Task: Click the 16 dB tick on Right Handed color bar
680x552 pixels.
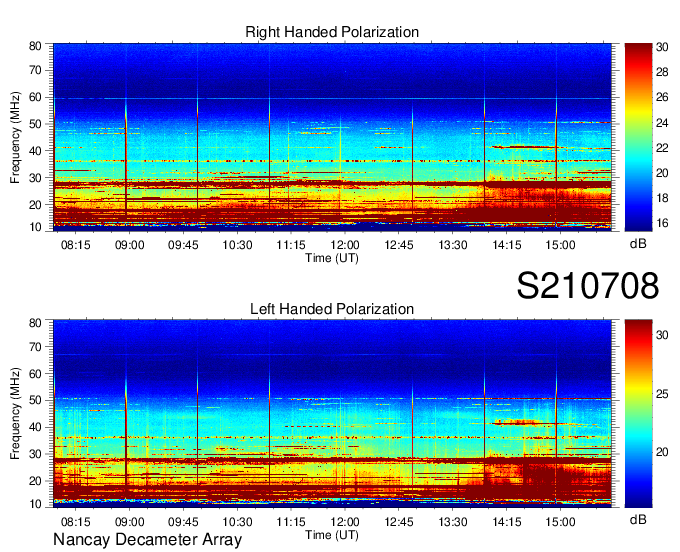Action: point(662,223)
